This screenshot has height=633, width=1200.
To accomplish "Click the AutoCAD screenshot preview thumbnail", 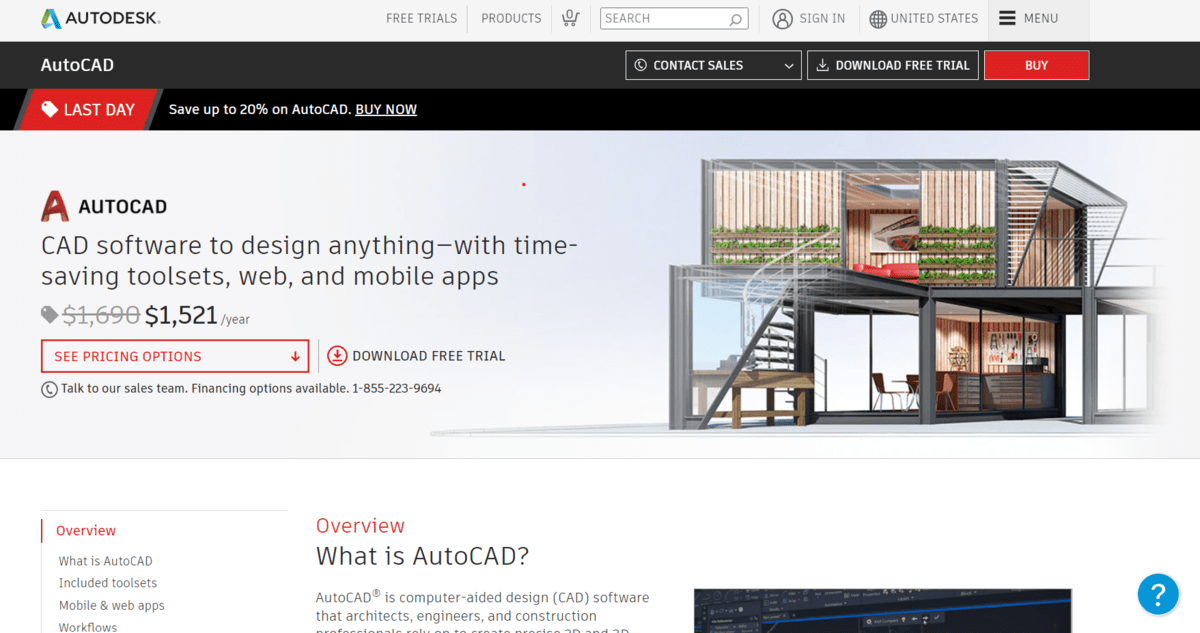I will (x=882, y=610).
